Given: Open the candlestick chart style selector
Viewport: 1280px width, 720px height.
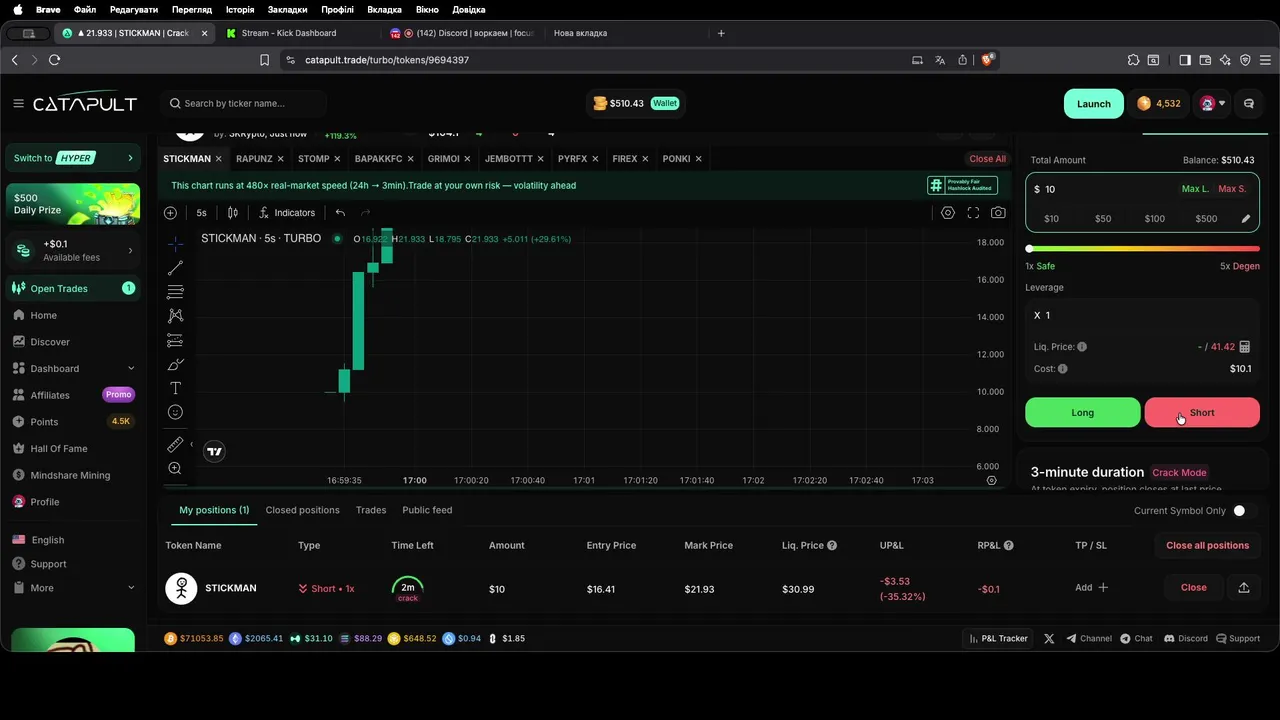Looking at the screenshot, I should (x=232, y=213).
